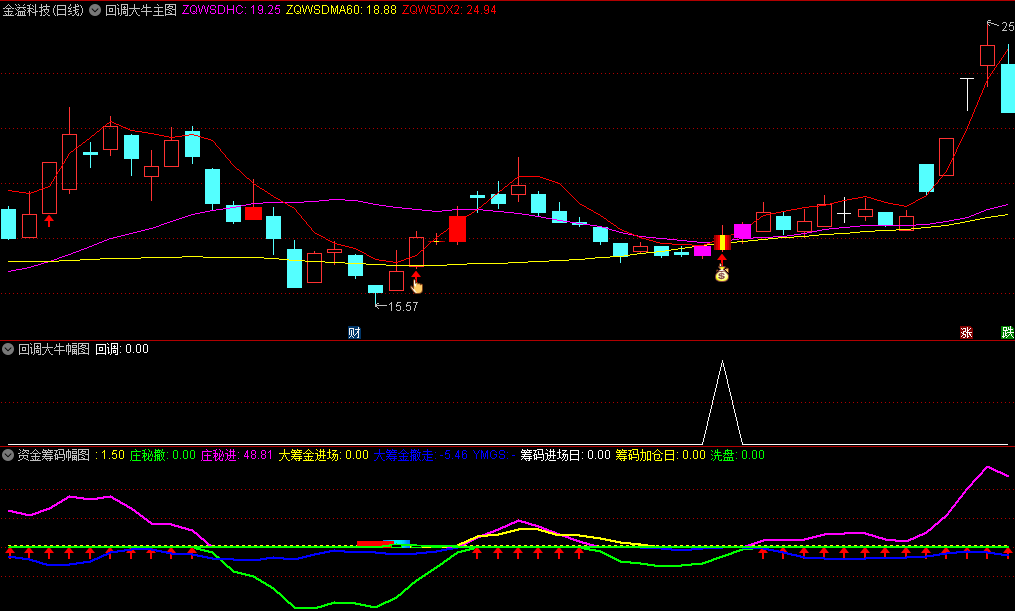The width and height of the screenshot is (1015, 611).
Task: Click the yellow-striped red signal candle
Action: tap(722, 242)
